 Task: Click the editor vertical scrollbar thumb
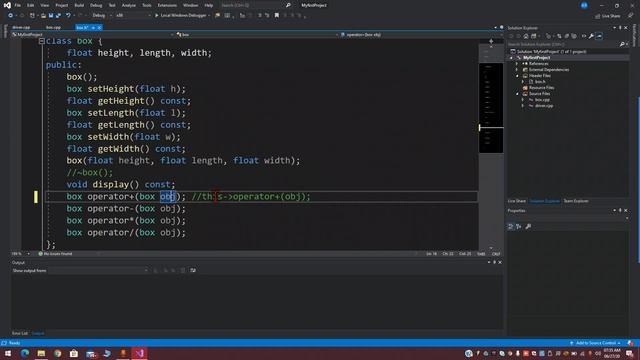click(x=491, y=108)
